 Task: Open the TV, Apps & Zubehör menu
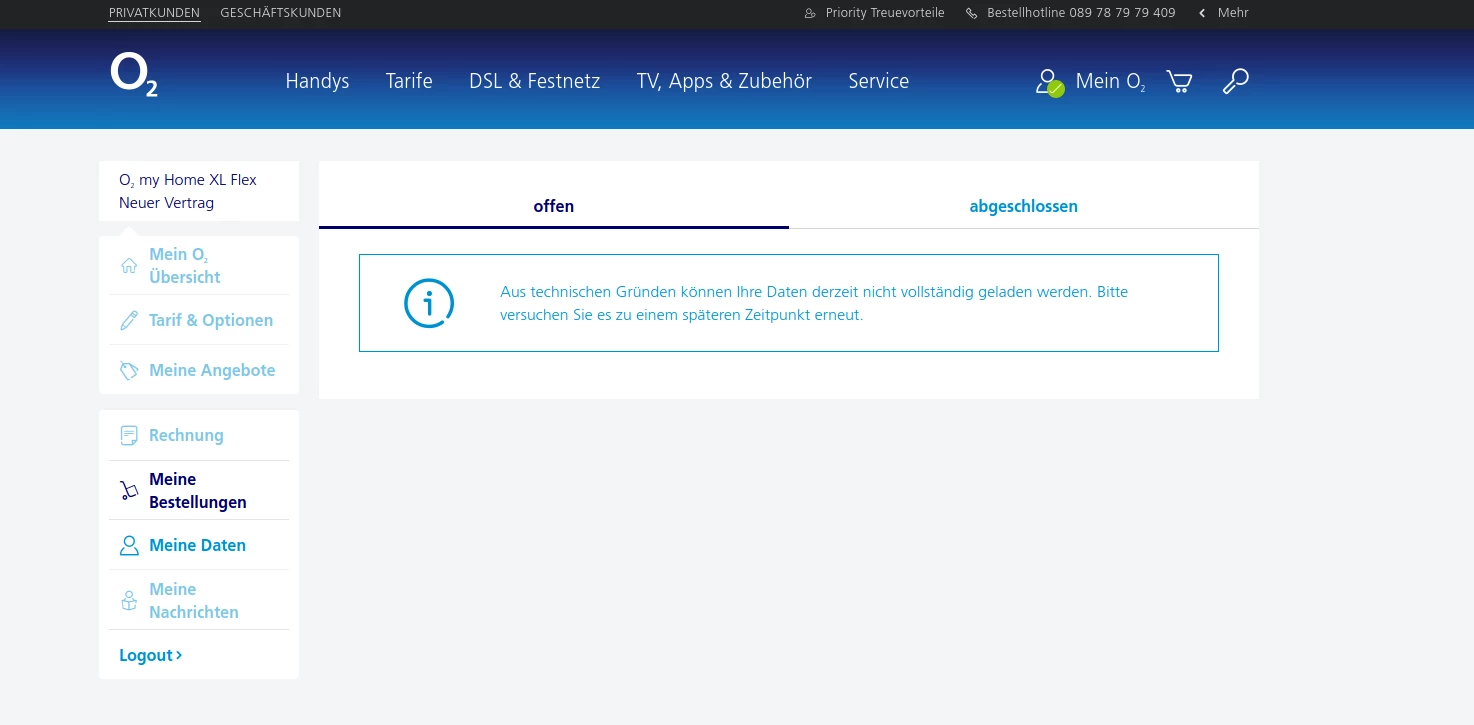724,81
